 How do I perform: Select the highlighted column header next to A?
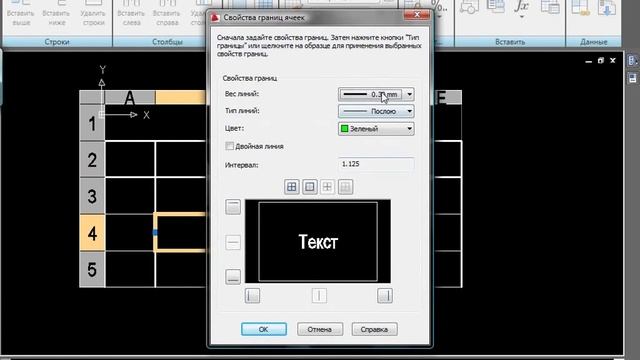tap(180, 98)
